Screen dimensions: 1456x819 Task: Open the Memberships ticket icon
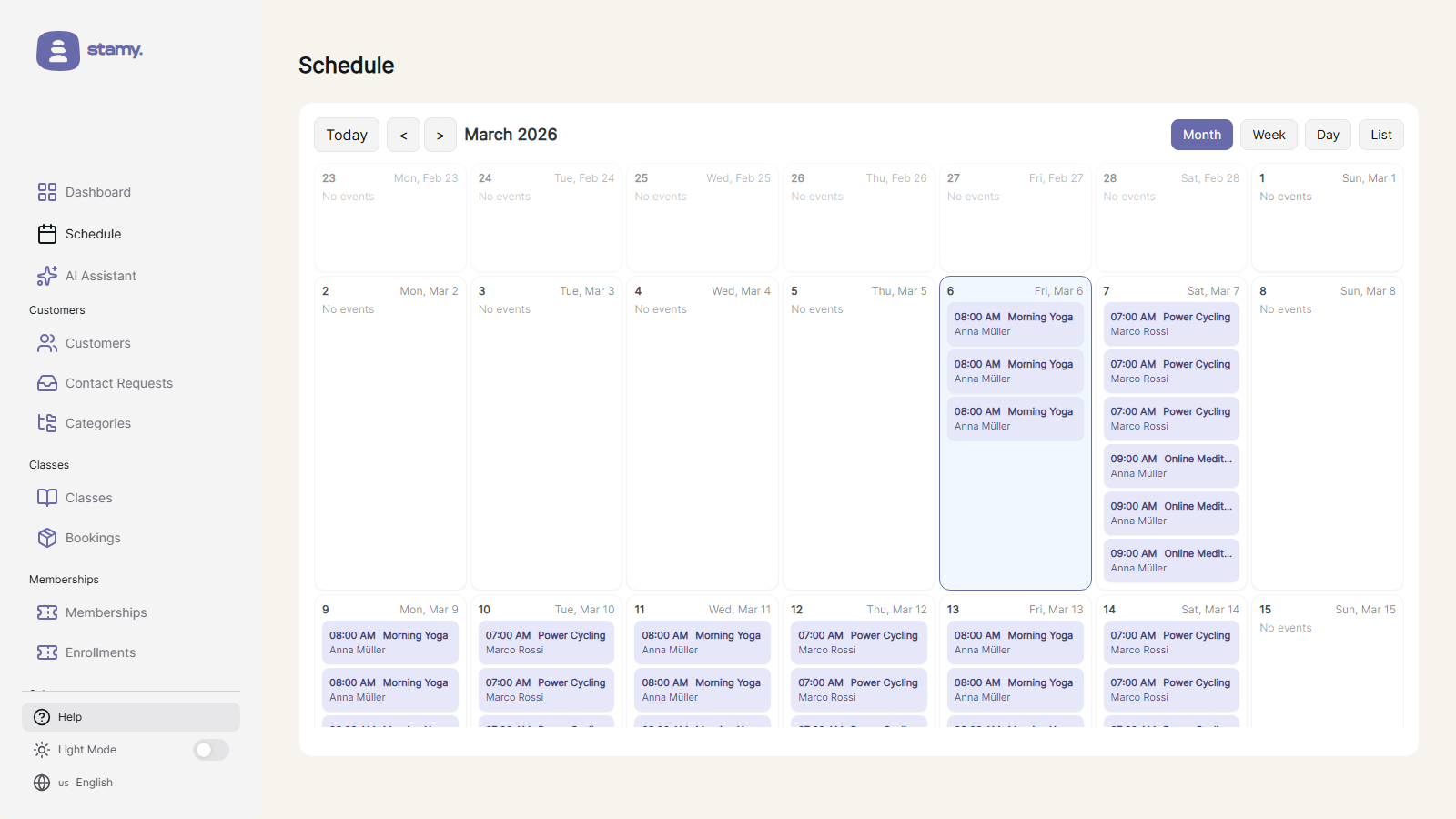pos(47,612)
